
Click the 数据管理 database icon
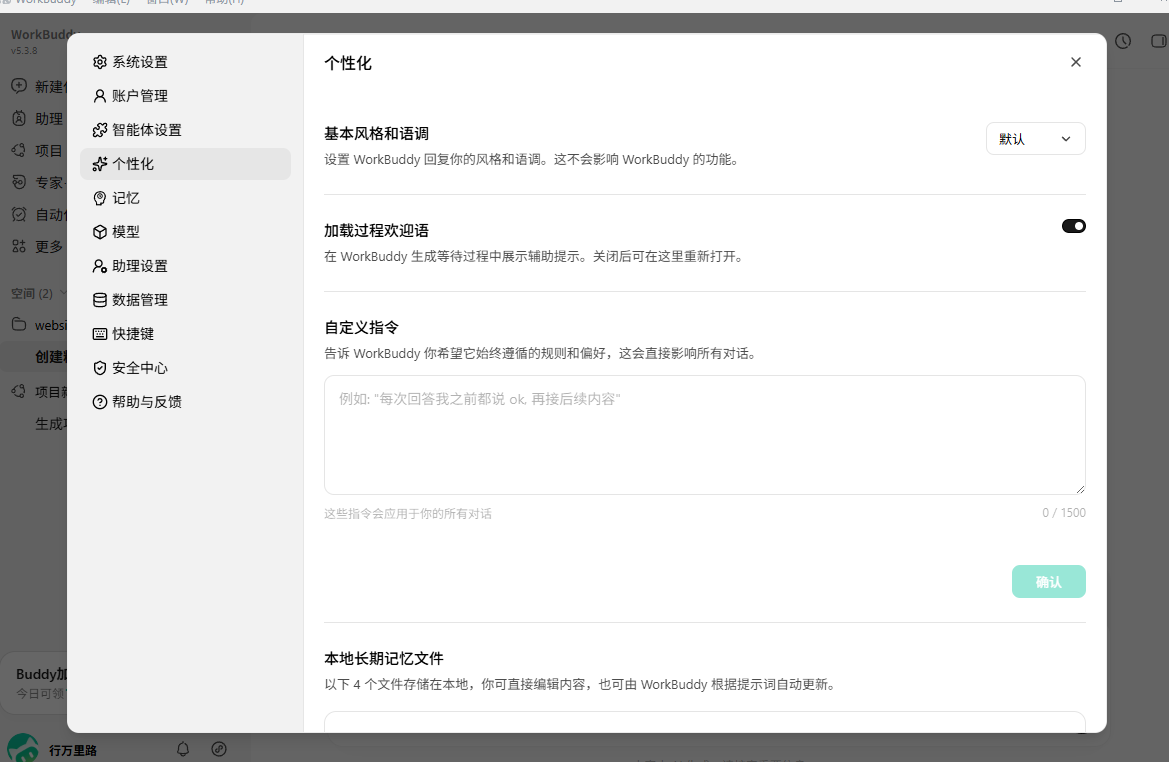click(99, 300)
